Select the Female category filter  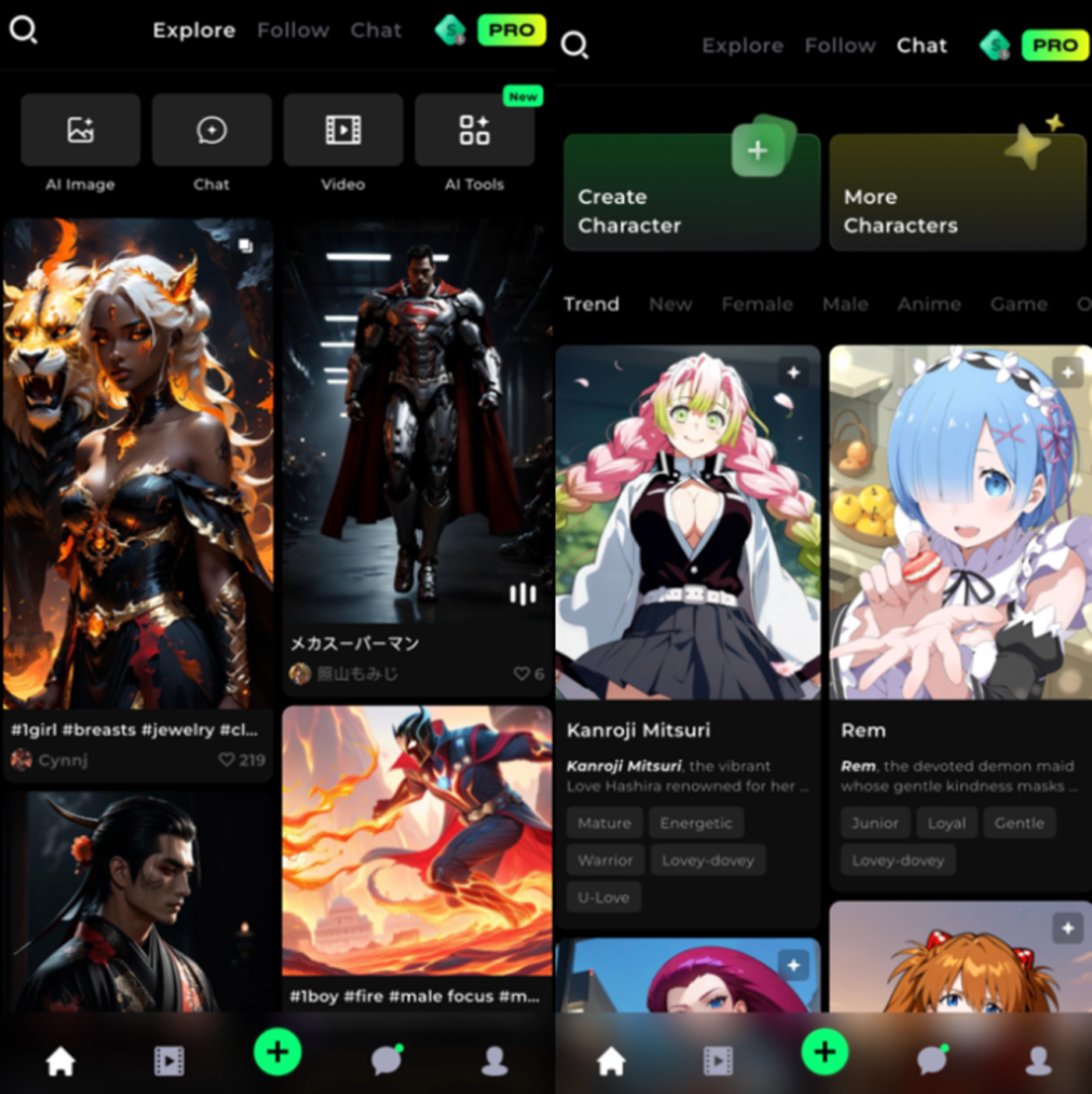point(757,304)
